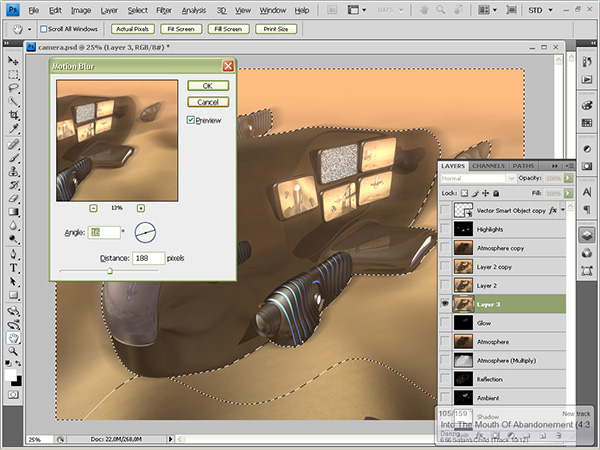Viewport: 600px width, 450px height.
Task: Zoom in the Motion Blur preview
Action: [140, 208]
